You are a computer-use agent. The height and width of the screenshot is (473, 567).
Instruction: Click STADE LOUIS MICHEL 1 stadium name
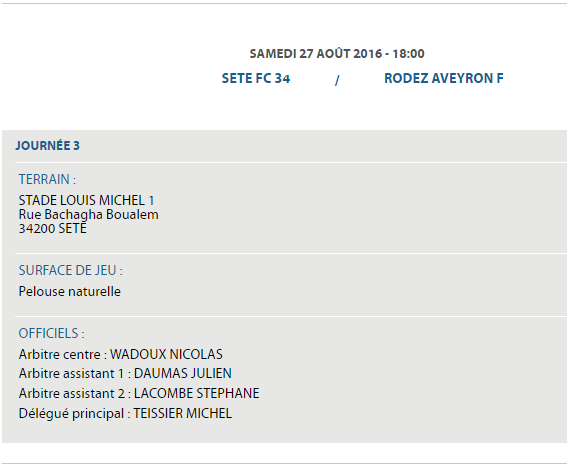(86, 200)
